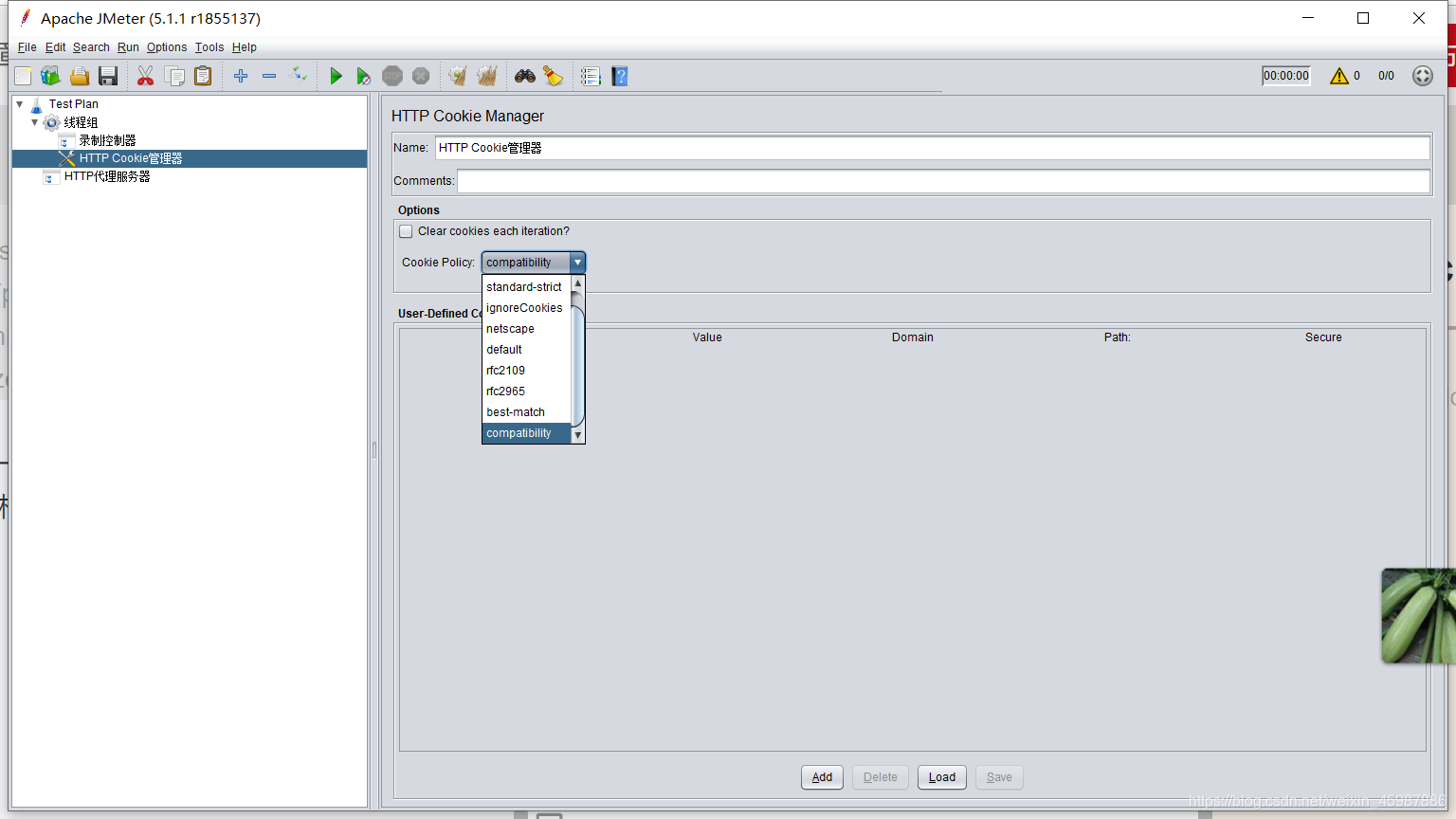
Task: Click the dropdown list scrollbar up arrow
Action: coord(578,283)
